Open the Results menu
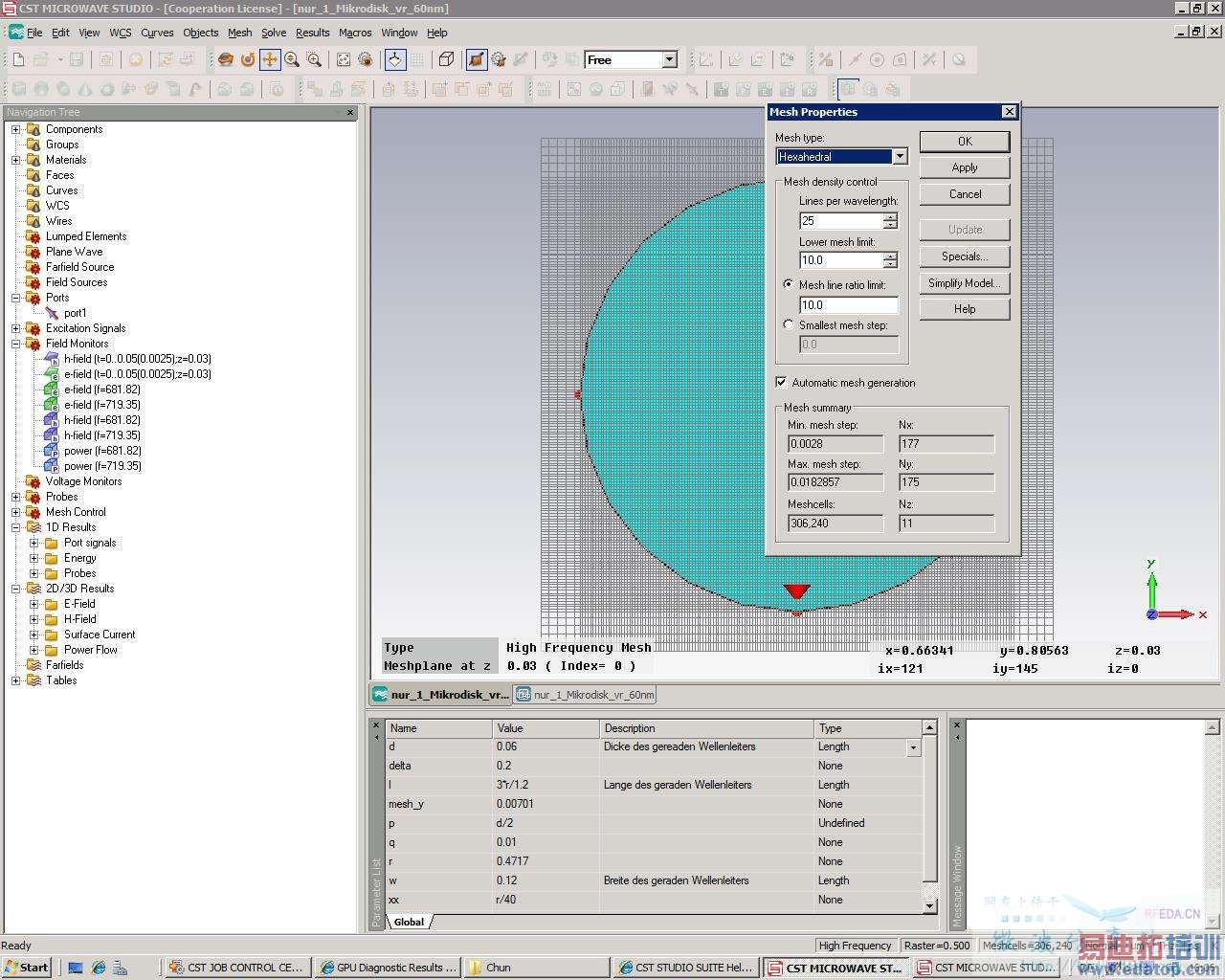Image resolution: width=1225 pixels, height=980 pixels. point(312,33)
